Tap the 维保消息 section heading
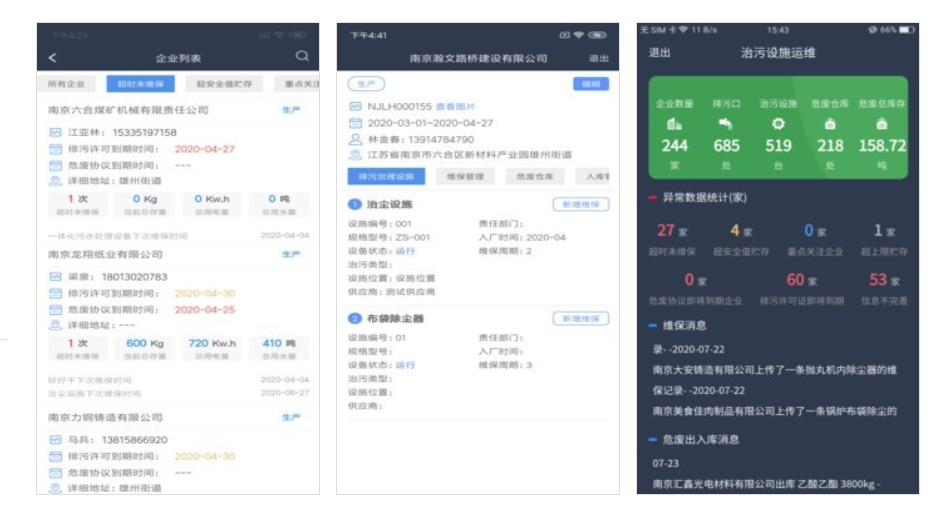Screen dimensions: 937x510 (684, 326)
